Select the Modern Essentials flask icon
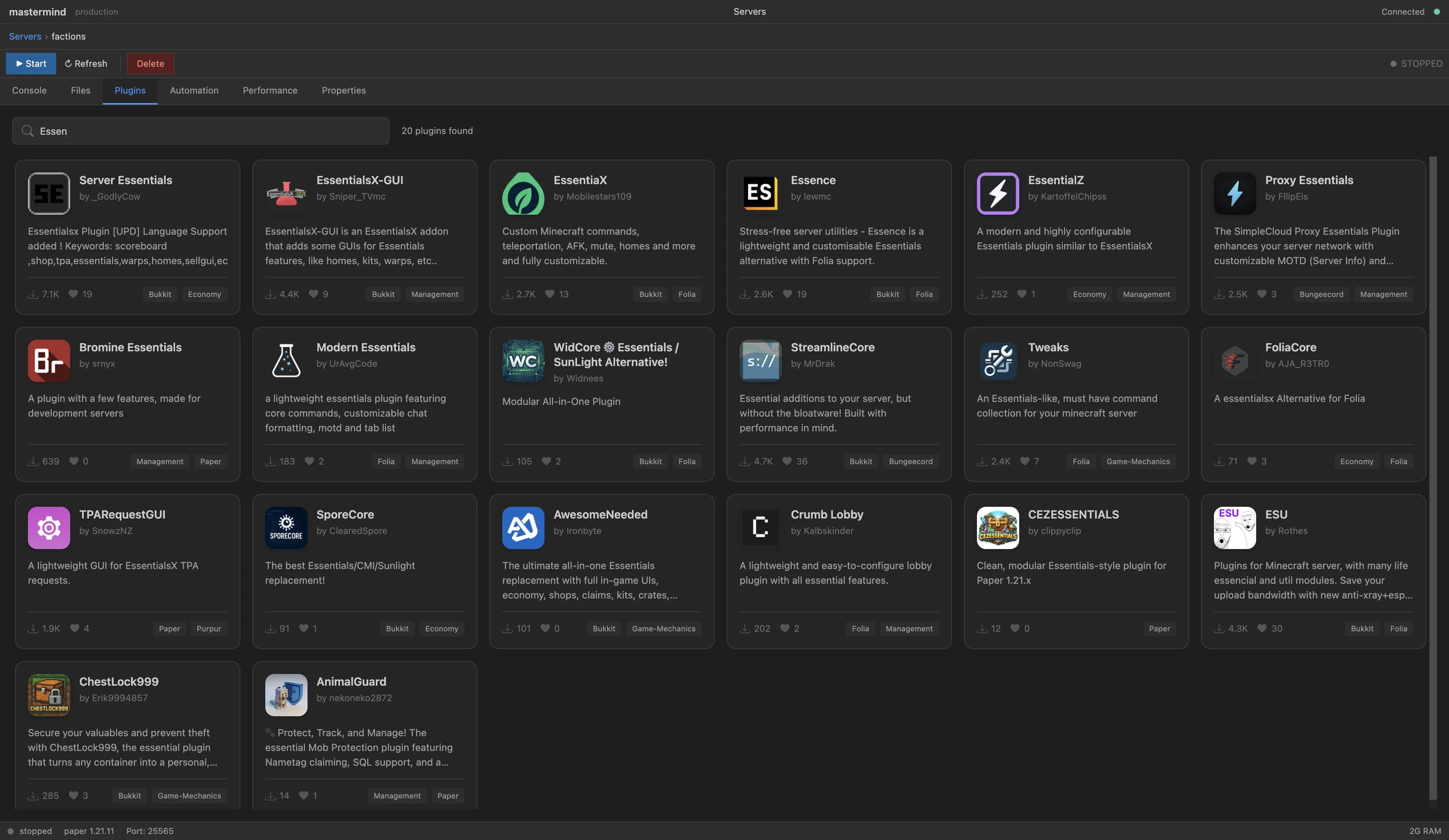This screenshot has width=1449, height=840. (286, 360)
